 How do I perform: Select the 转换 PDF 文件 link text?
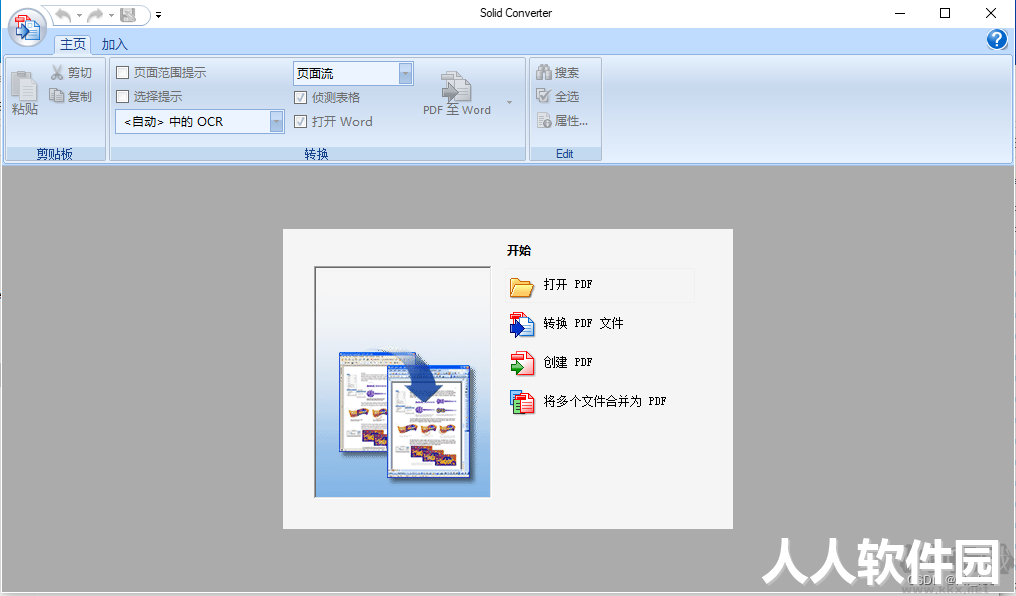click(x=583, y=323)
